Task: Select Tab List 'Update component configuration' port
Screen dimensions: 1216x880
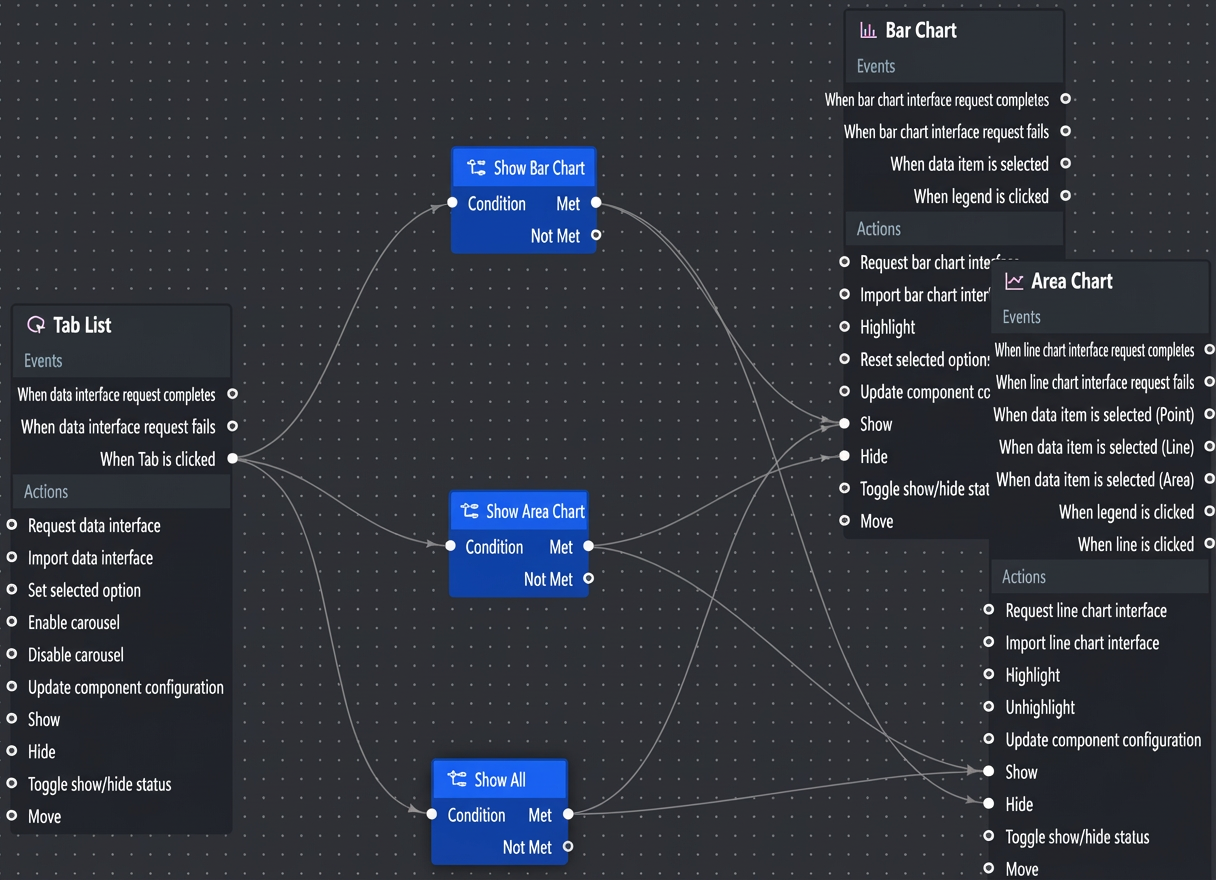Action: coord(12,687)
